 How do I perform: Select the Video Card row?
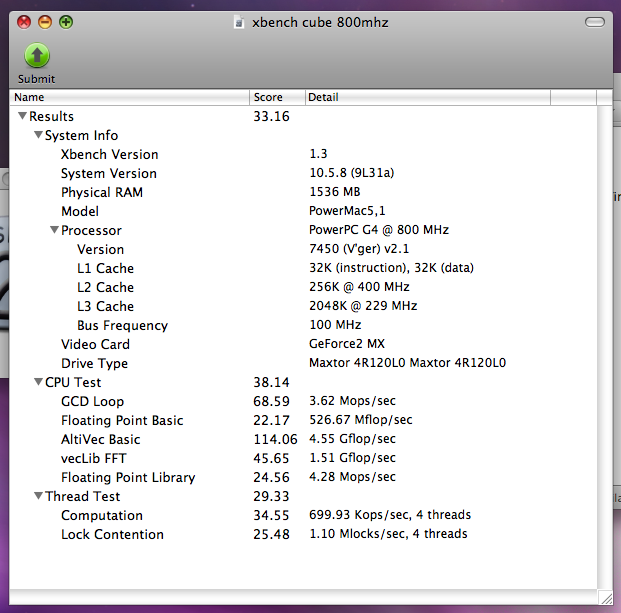click(x=303, y=344)
